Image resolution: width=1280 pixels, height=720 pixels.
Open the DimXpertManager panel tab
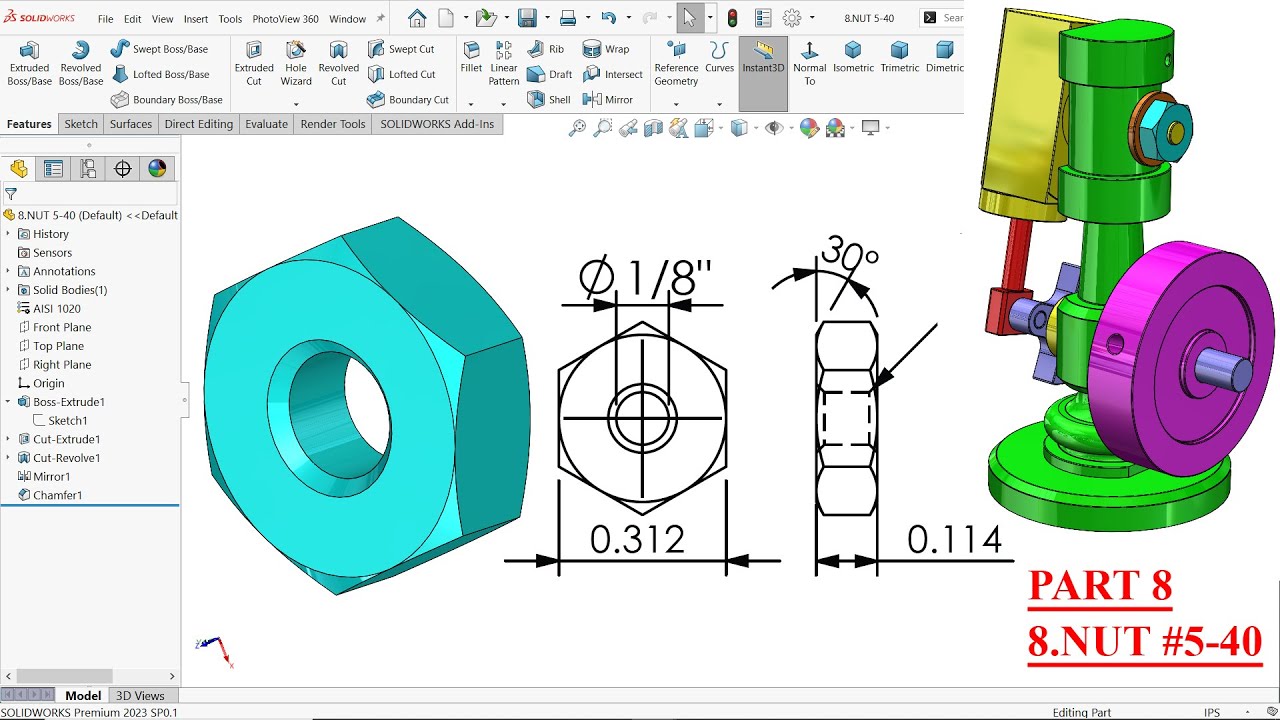point(123,169)
